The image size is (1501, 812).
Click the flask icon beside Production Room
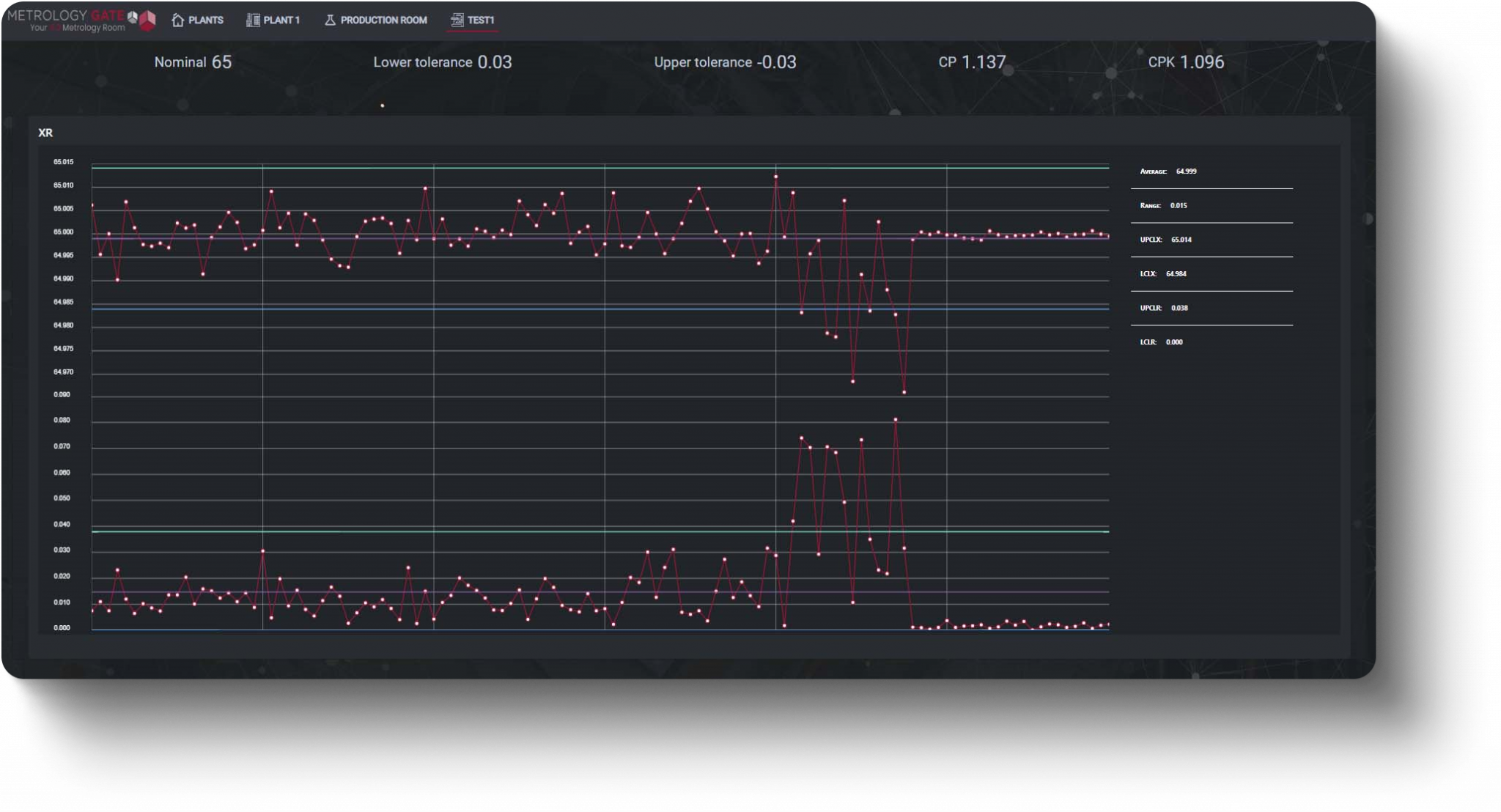click(x=330, y=20)
